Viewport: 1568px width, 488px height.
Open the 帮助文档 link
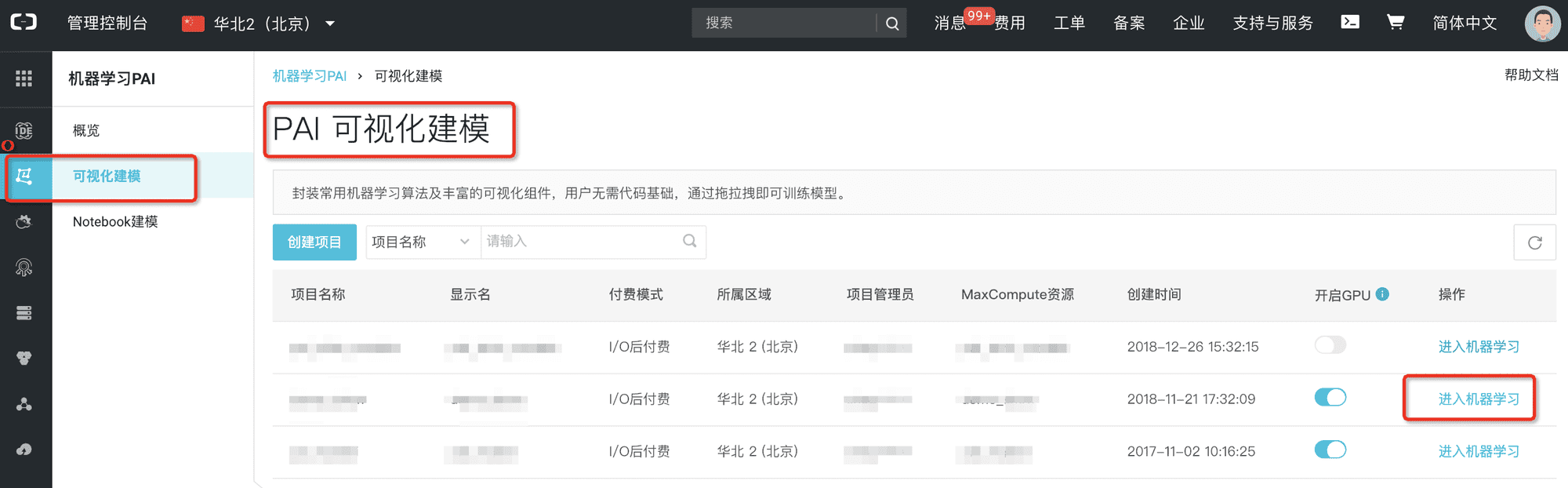pyautogui.click(x=1531, y=75)
